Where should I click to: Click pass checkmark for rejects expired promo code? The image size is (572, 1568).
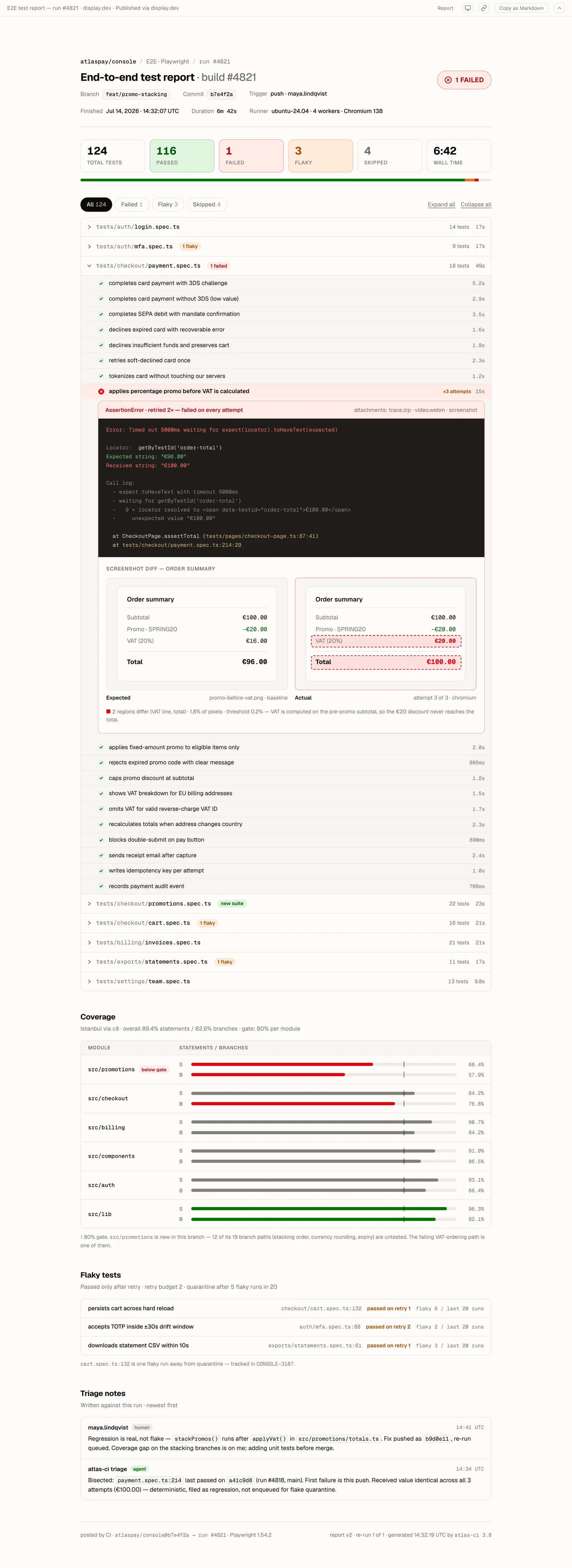point(101,763)
